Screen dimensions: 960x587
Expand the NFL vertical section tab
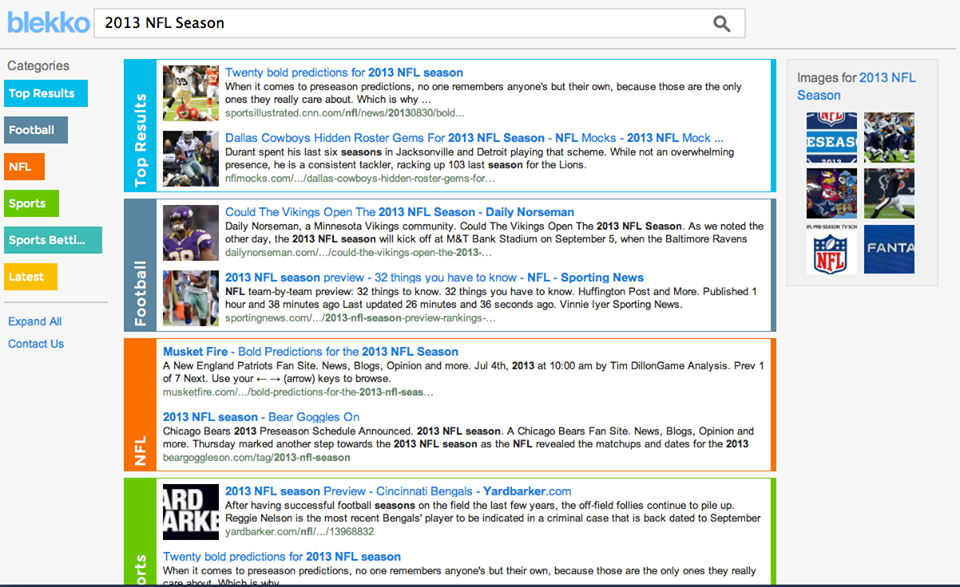140,405
